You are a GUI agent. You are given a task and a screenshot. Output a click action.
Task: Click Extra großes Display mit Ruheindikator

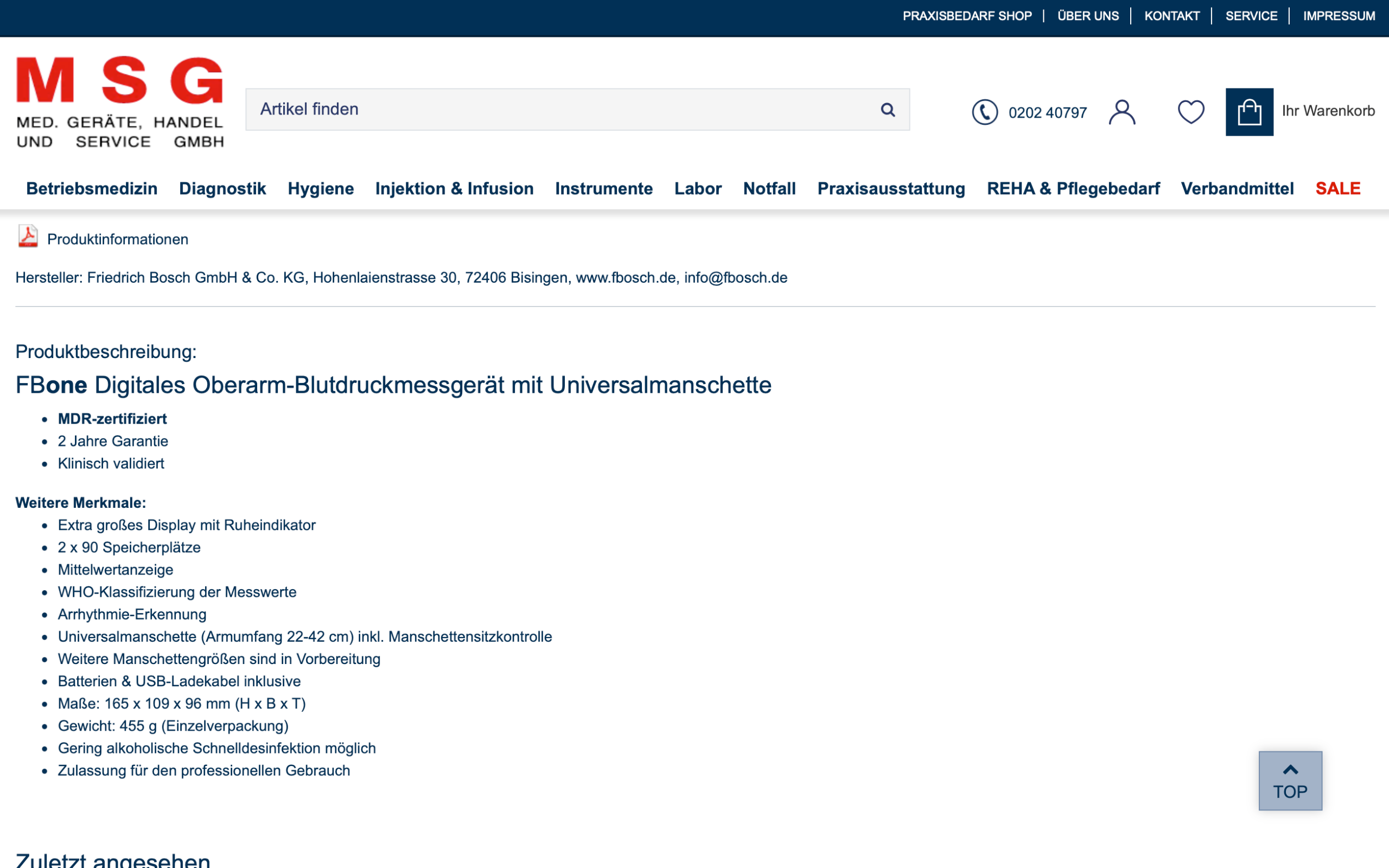tap(187, 525)
